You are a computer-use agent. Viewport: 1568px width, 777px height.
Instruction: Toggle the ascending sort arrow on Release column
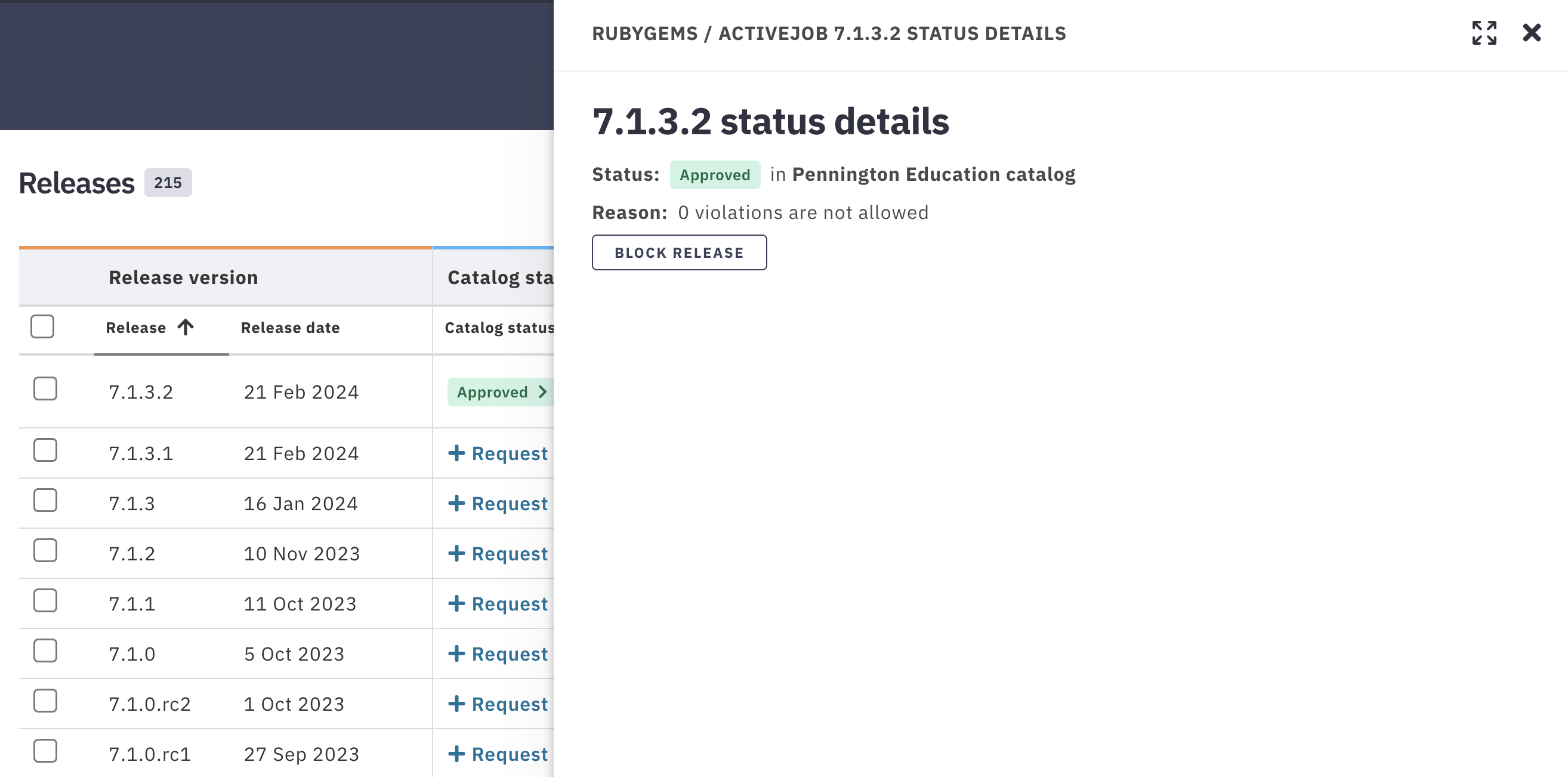coord(185,327)
